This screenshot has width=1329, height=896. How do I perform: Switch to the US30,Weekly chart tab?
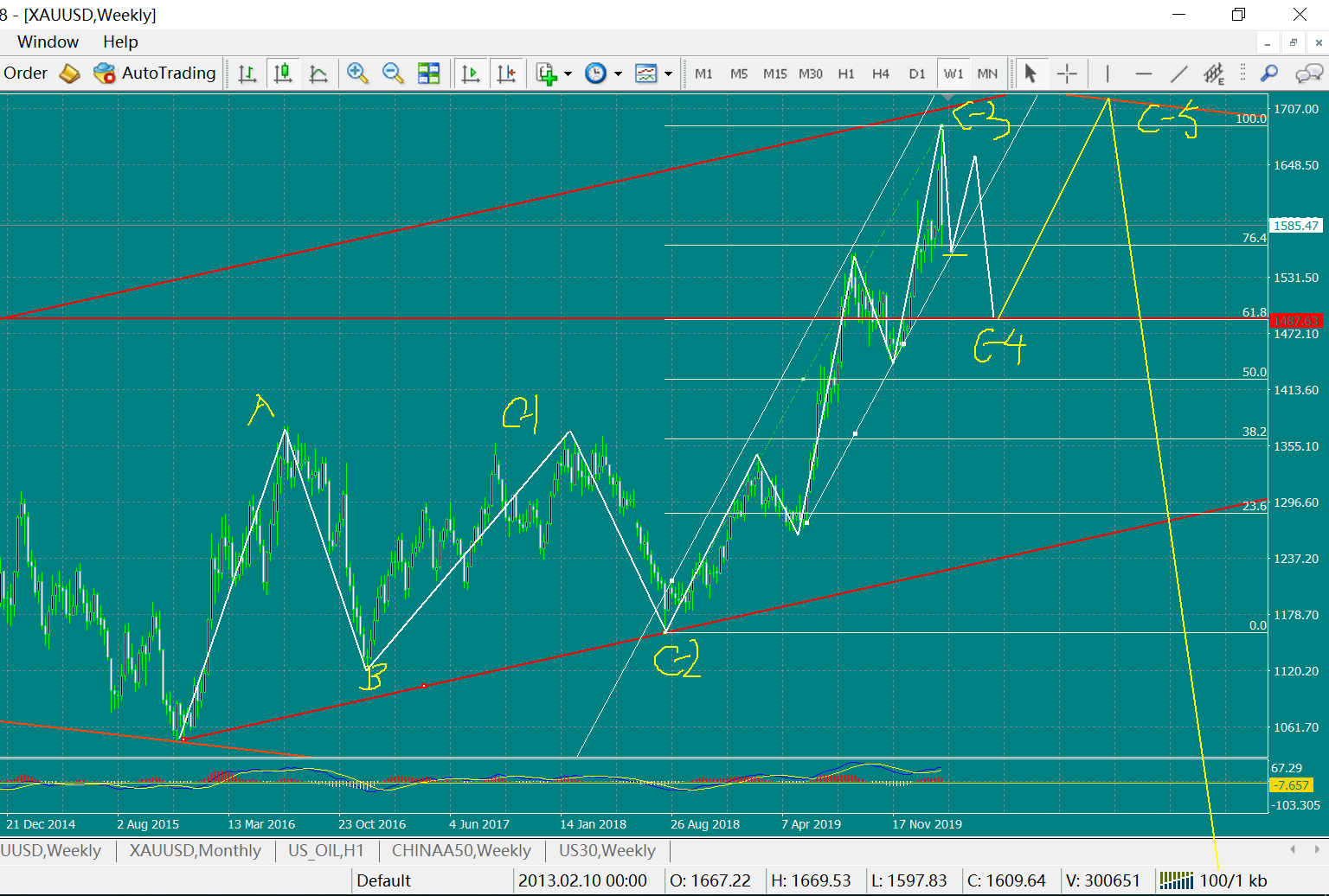click(x=607, y=851)
